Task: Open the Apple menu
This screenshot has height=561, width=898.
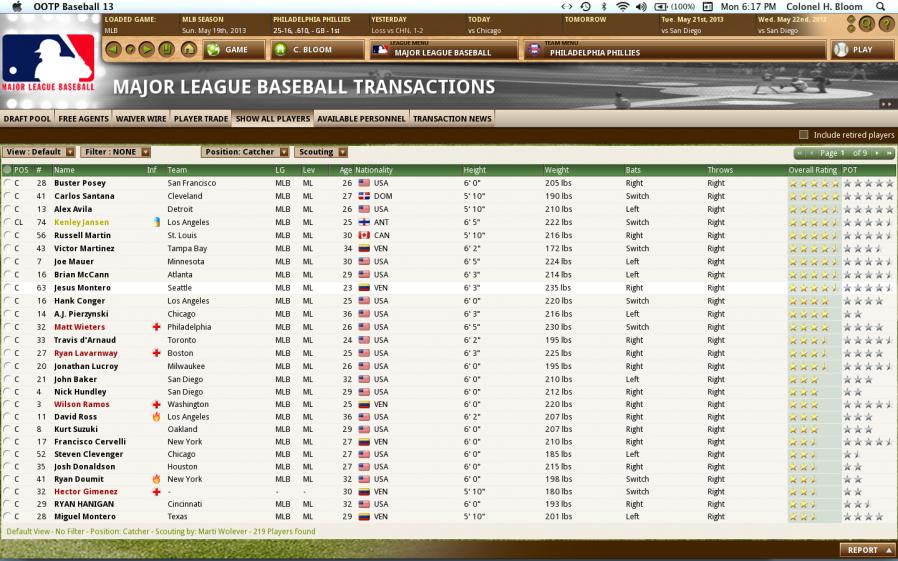Action: click(x=17, y=6)
